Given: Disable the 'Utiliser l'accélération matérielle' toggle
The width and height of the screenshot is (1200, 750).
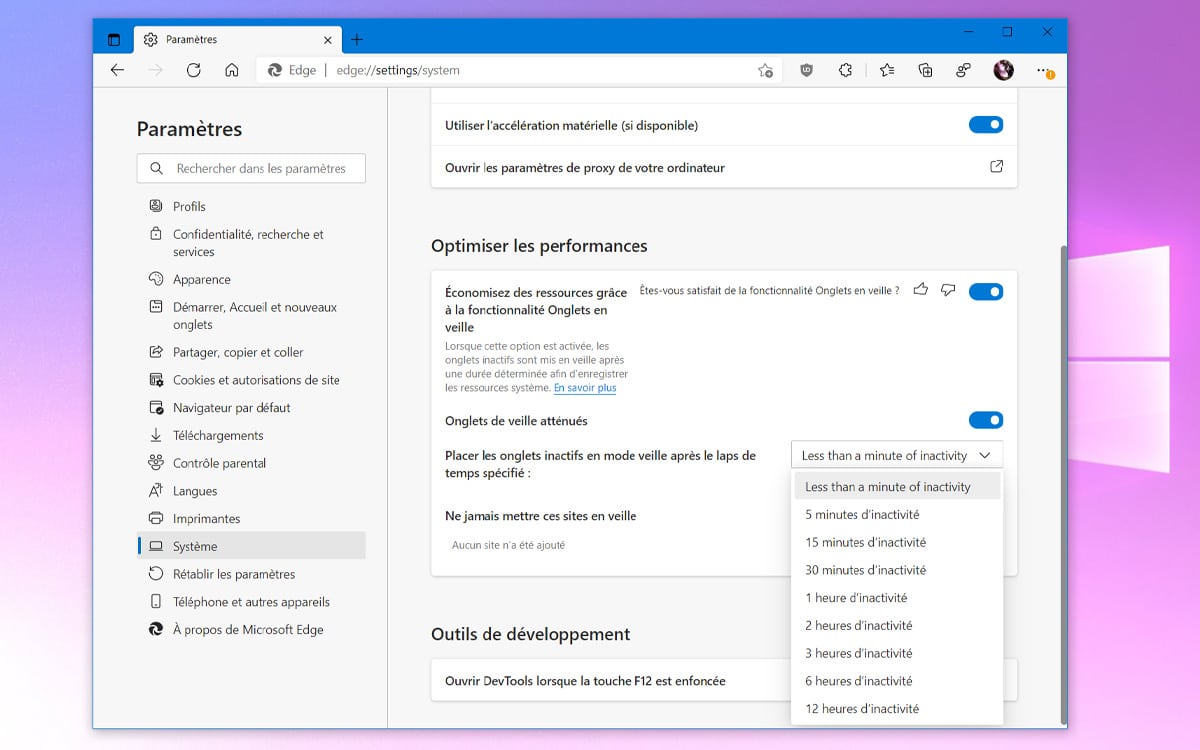Looking at the screenshot, I should (x=986, y=125).
